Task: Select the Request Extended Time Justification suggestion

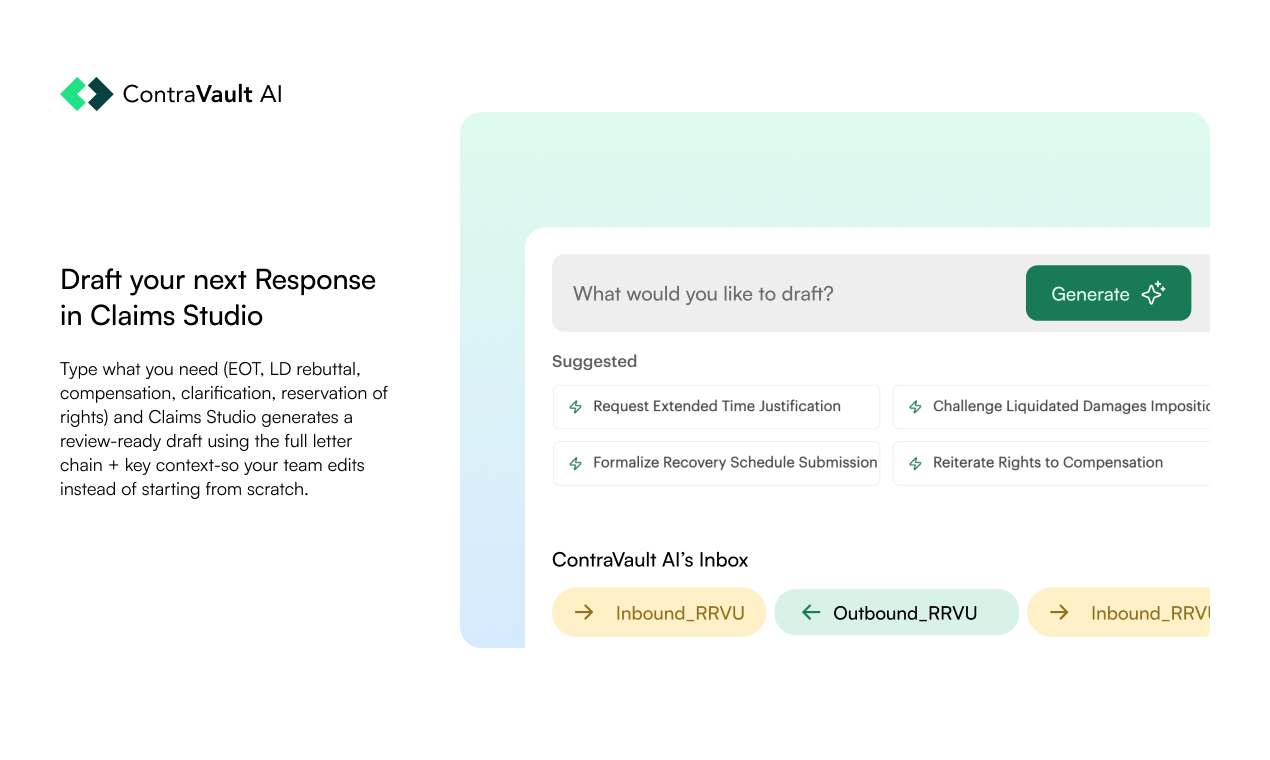Action: [716, 407]
